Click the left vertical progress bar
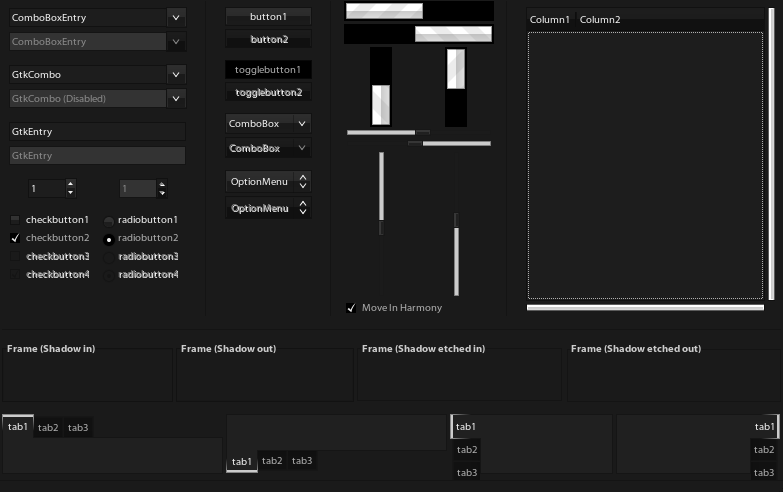Image resolution: width=783 pixels, height=492 pixels. click(x=381, y=87)
